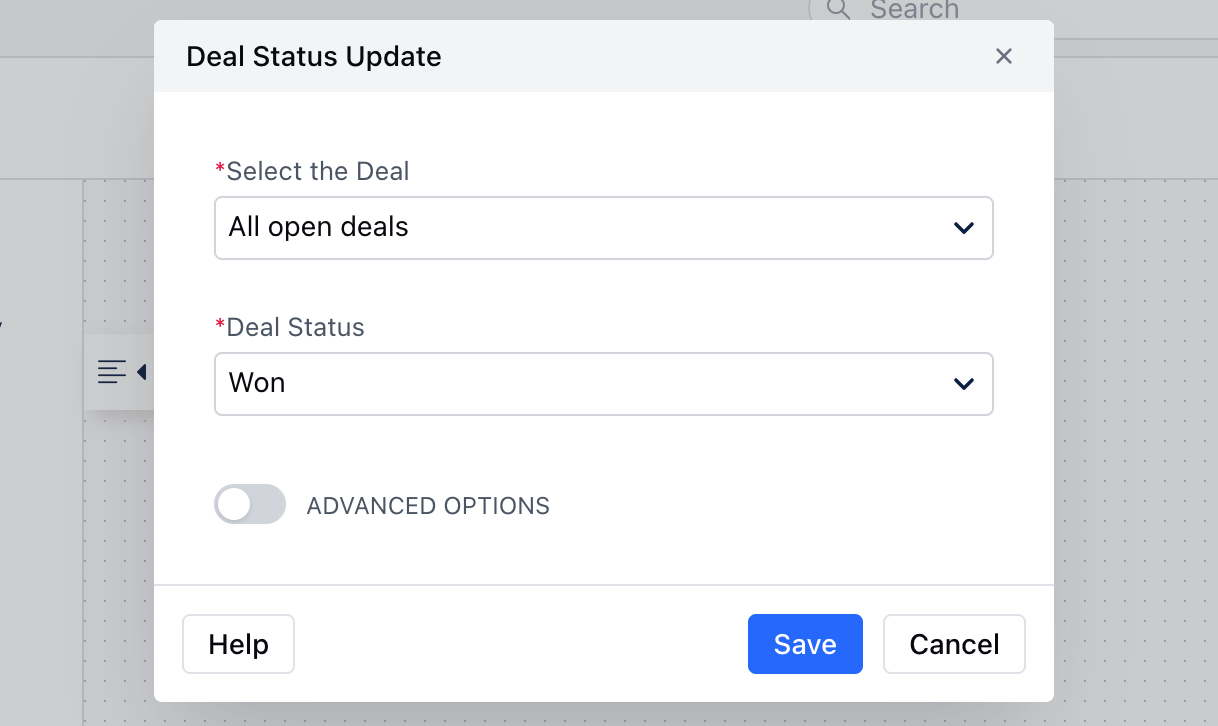Click the Deal Status Update title
1218x726 pixels.
point(314,57)
